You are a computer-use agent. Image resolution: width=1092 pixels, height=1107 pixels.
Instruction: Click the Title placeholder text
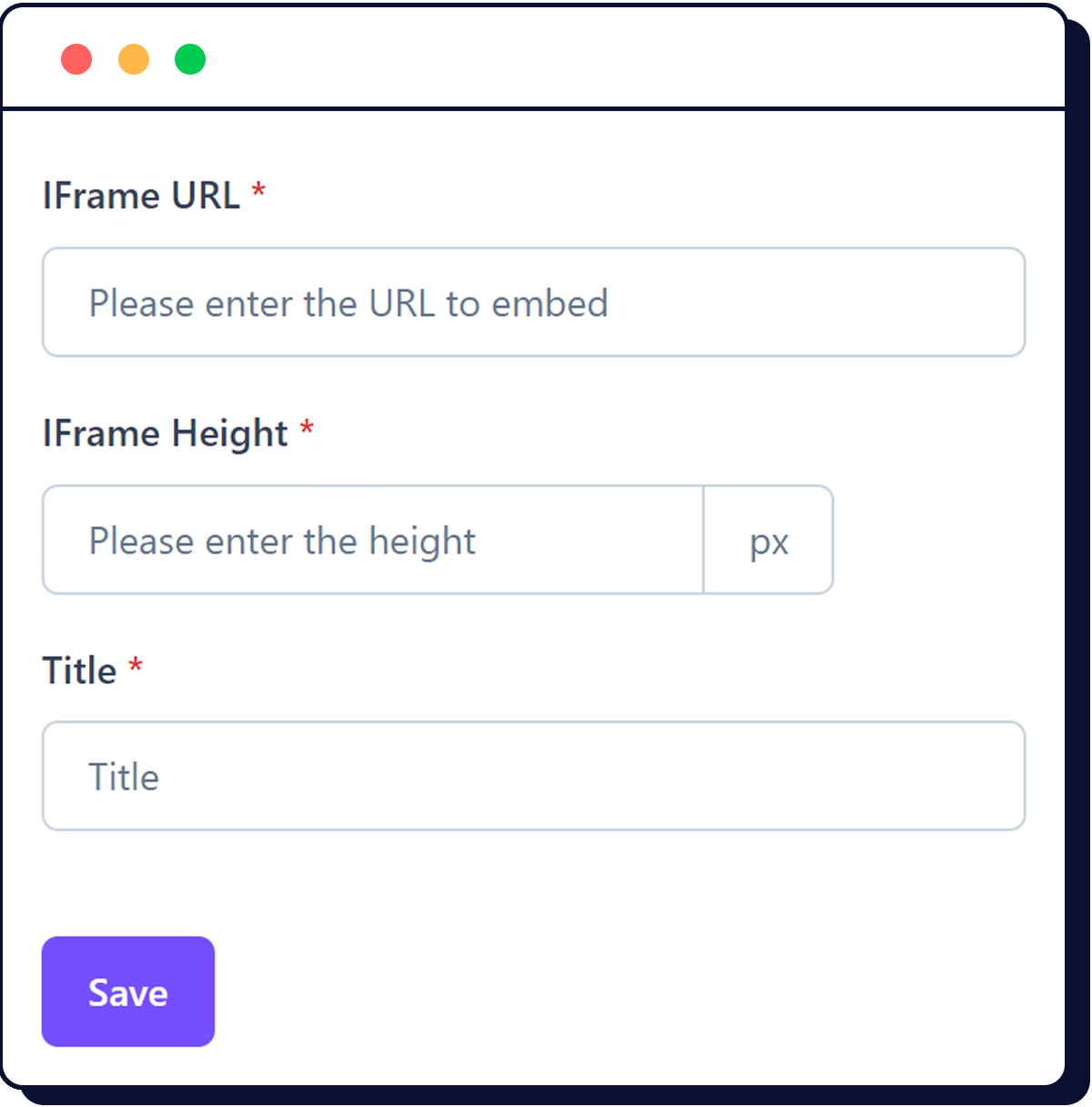pos(123,777)
